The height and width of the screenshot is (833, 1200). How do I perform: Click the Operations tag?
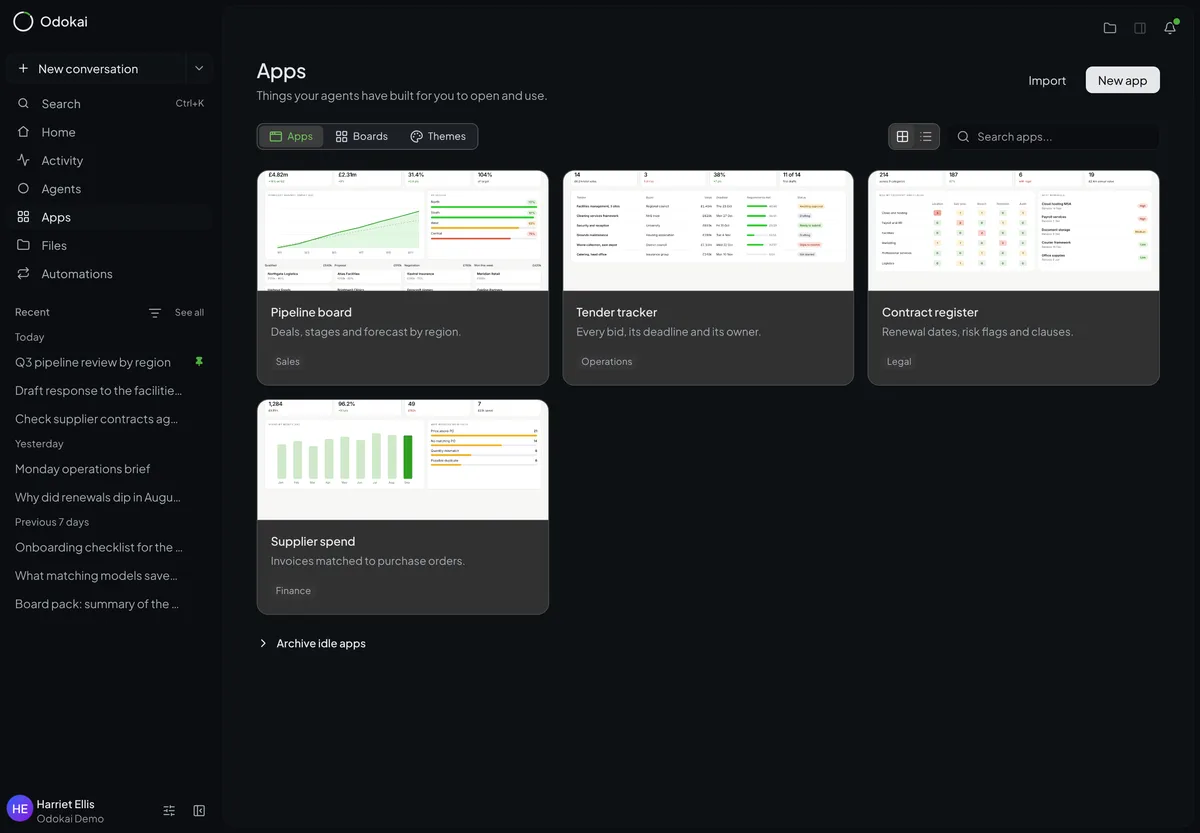[607, 362]
